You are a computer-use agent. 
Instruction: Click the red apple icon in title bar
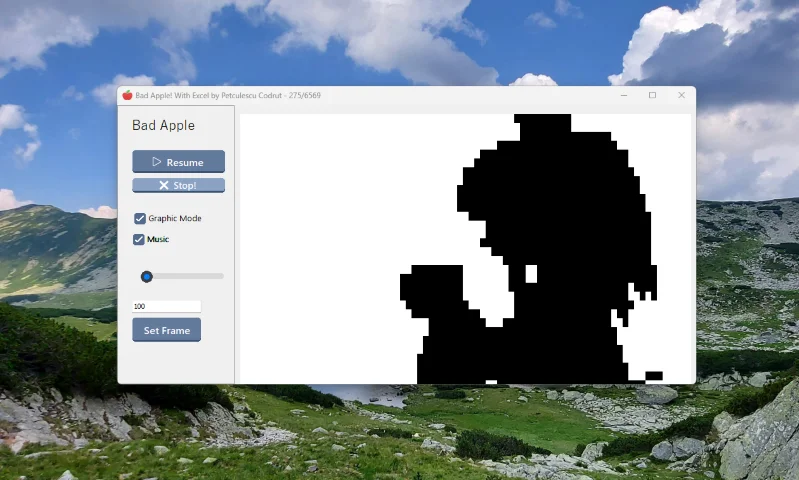point(127,95)
